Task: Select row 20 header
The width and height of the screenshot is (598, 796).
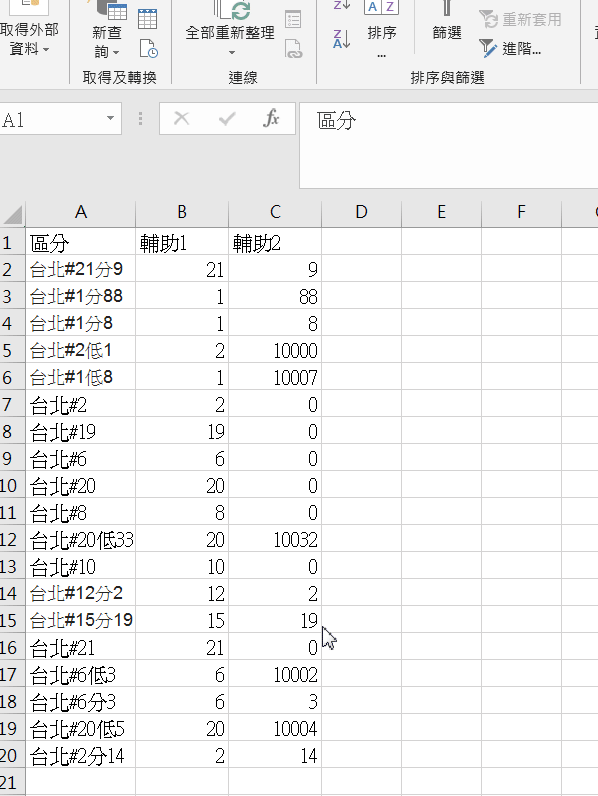Action: (12, 755)
